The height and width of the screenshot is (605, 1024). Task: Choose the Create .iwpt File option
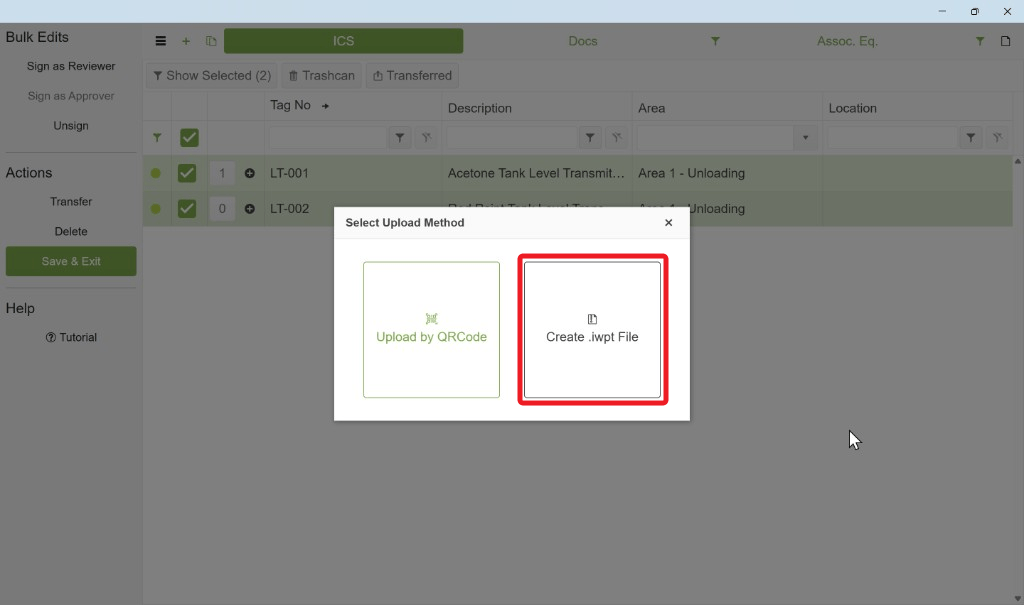592,329
